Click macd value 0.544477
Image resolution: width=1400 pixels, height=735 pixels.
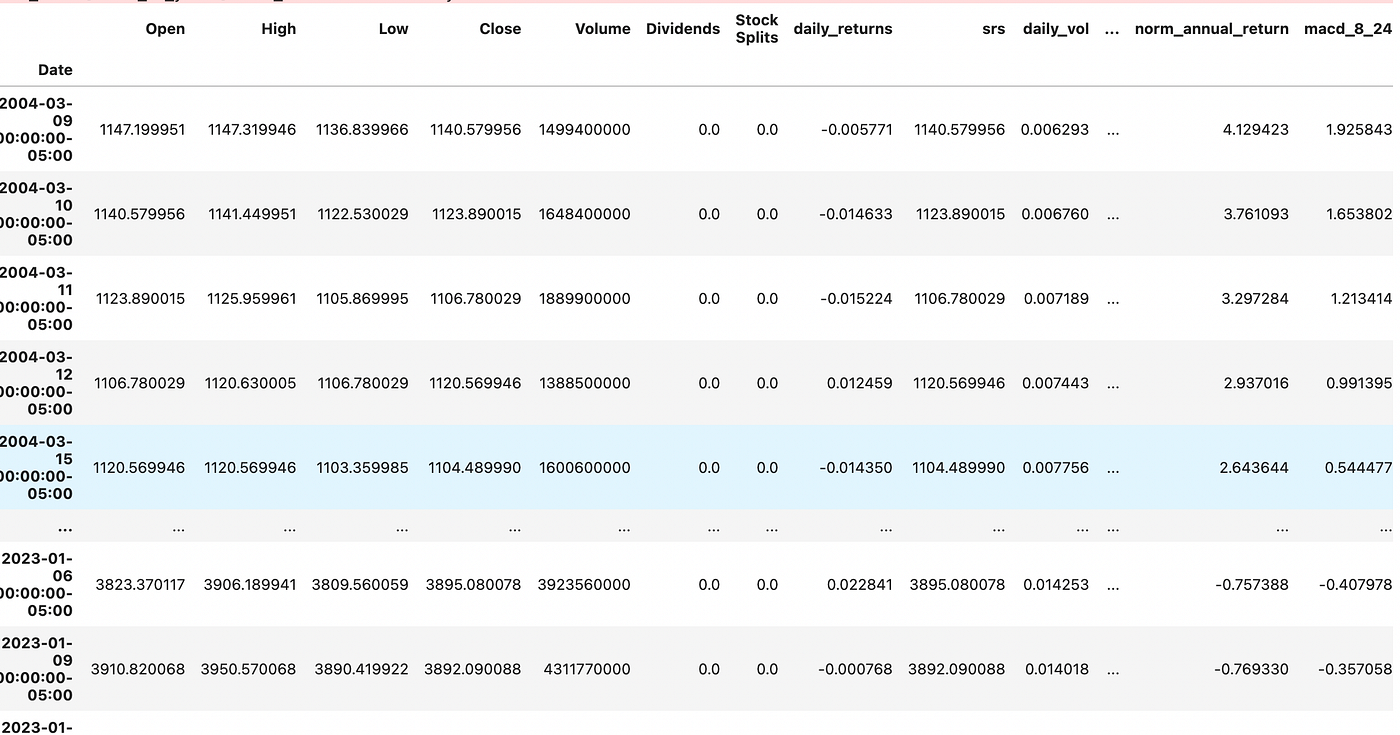click(1357, 467)
